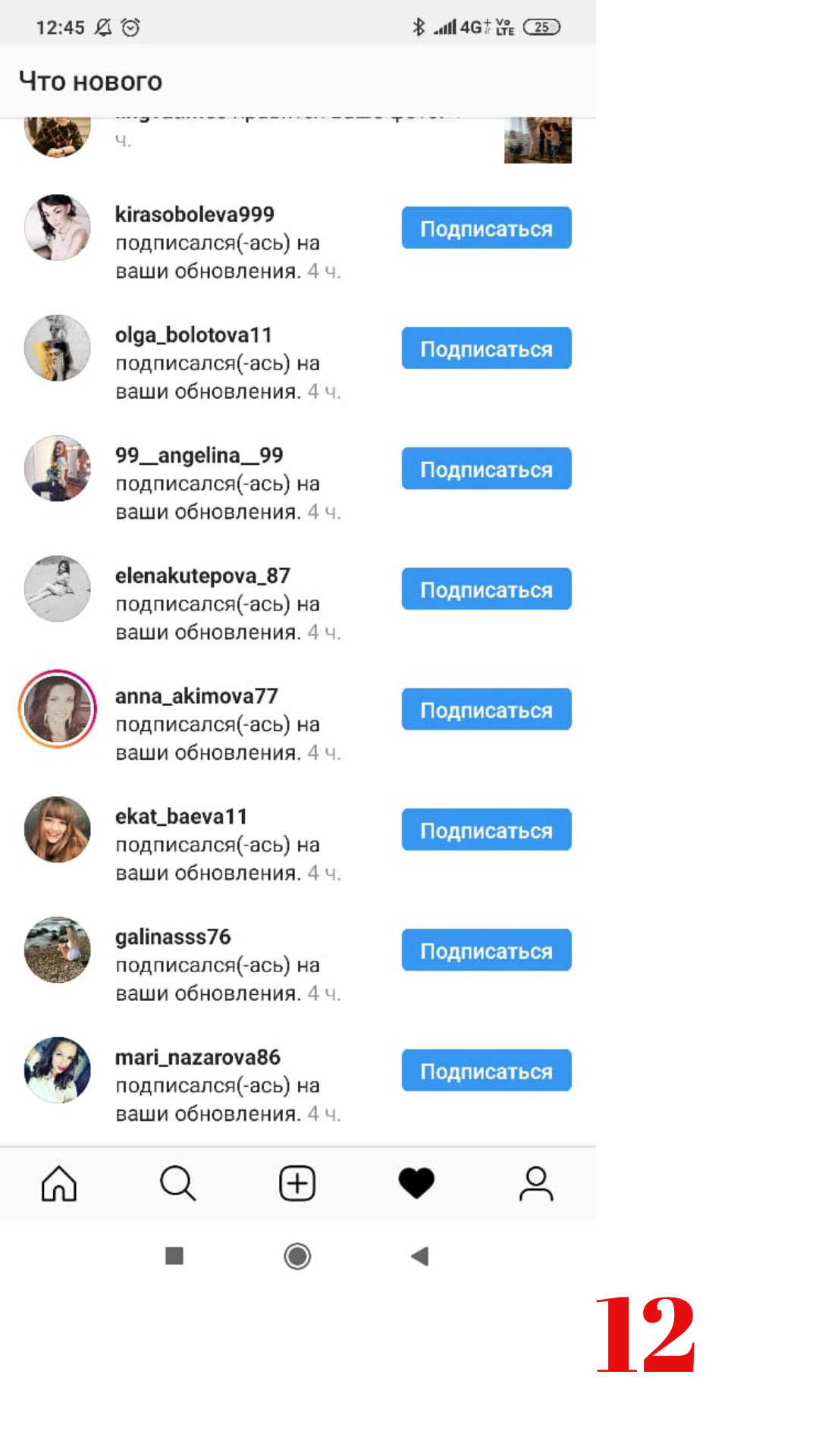The height and width of the screenshot is (1456, 819).
Task: Open elenakutepova_87 username link
Action: click(x=202, y=576)
